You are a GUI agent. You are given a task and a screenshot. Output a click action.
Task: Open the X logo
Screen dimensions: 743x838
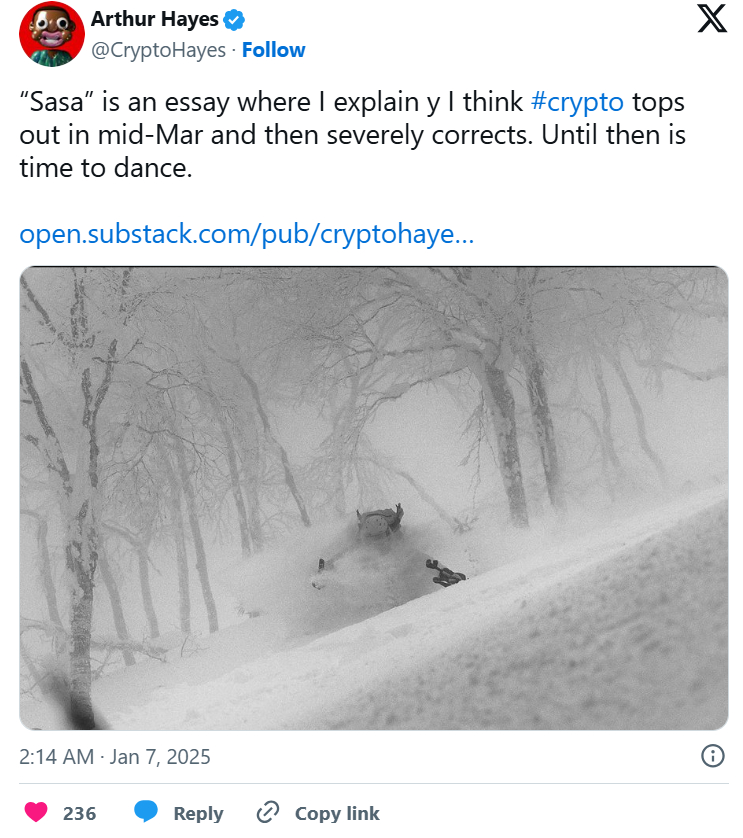coord(712,19)
